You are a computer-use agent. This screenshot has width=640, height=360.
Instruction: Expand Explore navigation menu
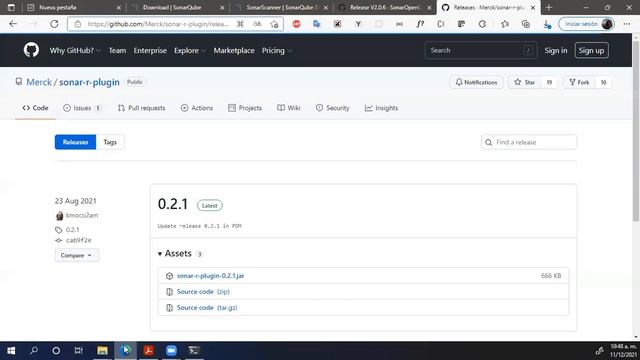pyautogui.click(x=190, y=51)
